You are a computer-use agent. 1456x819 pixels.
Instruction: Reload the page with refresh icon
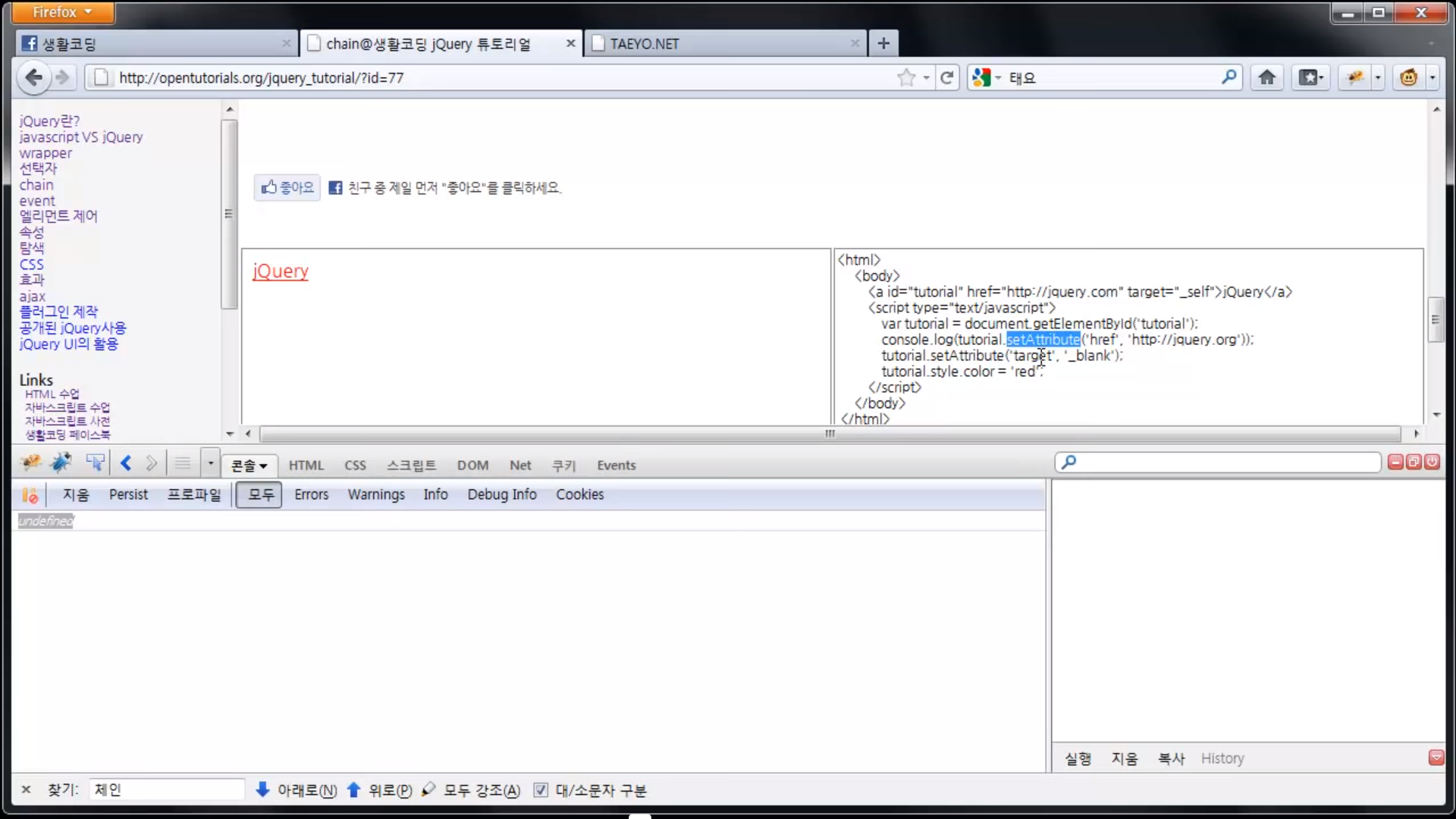pos(946,77)
